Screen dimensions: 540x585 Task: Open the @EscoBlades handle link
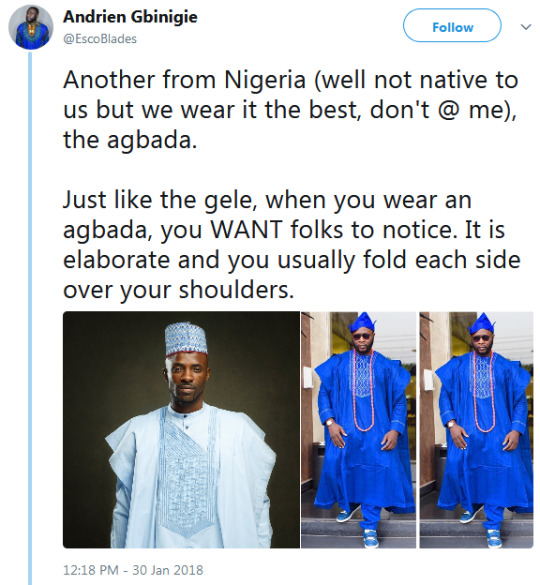[x=100, y=39]
